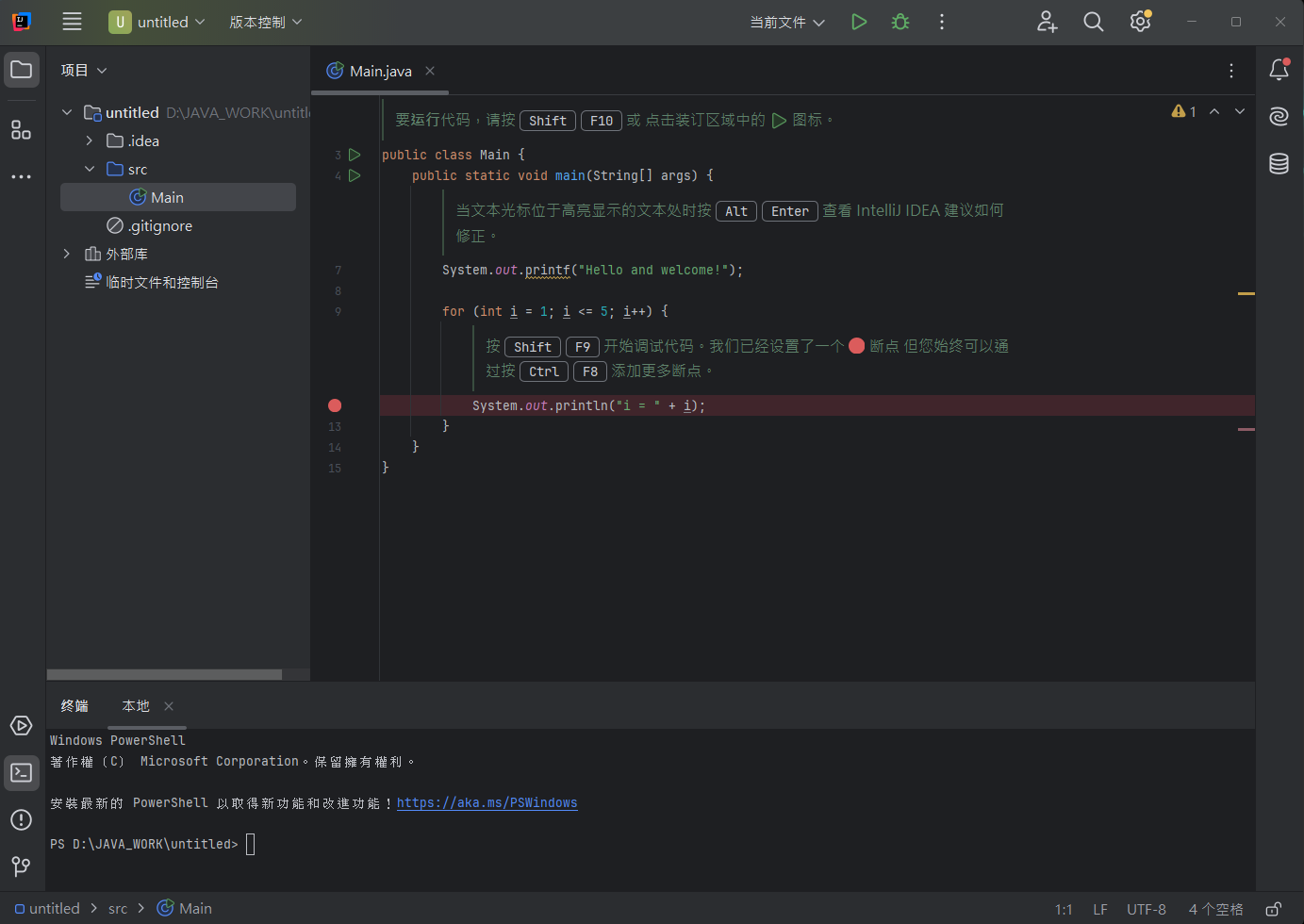Image resolution: width=1304 pixels, height=924 pixels.
Task: Start debugging with the bug icon
Action: click(x=900, y=22)
